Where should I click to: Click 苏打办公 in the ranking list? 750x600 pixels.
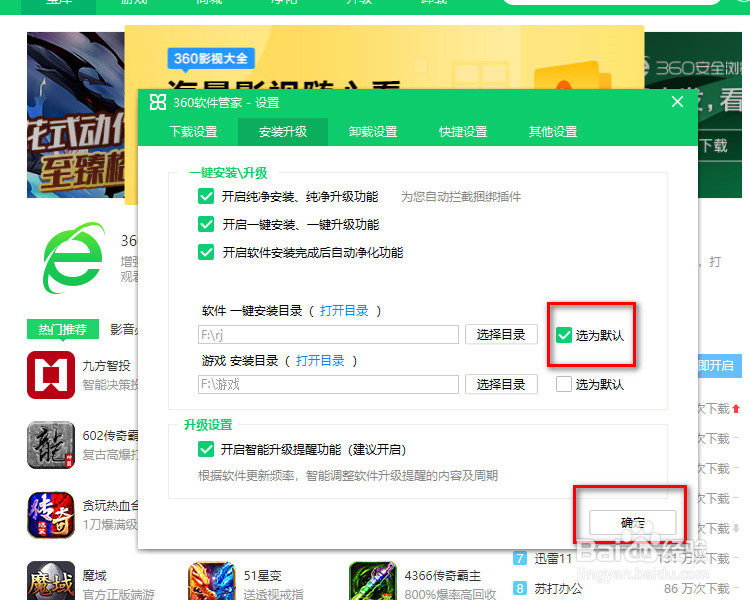coord(558,588)
